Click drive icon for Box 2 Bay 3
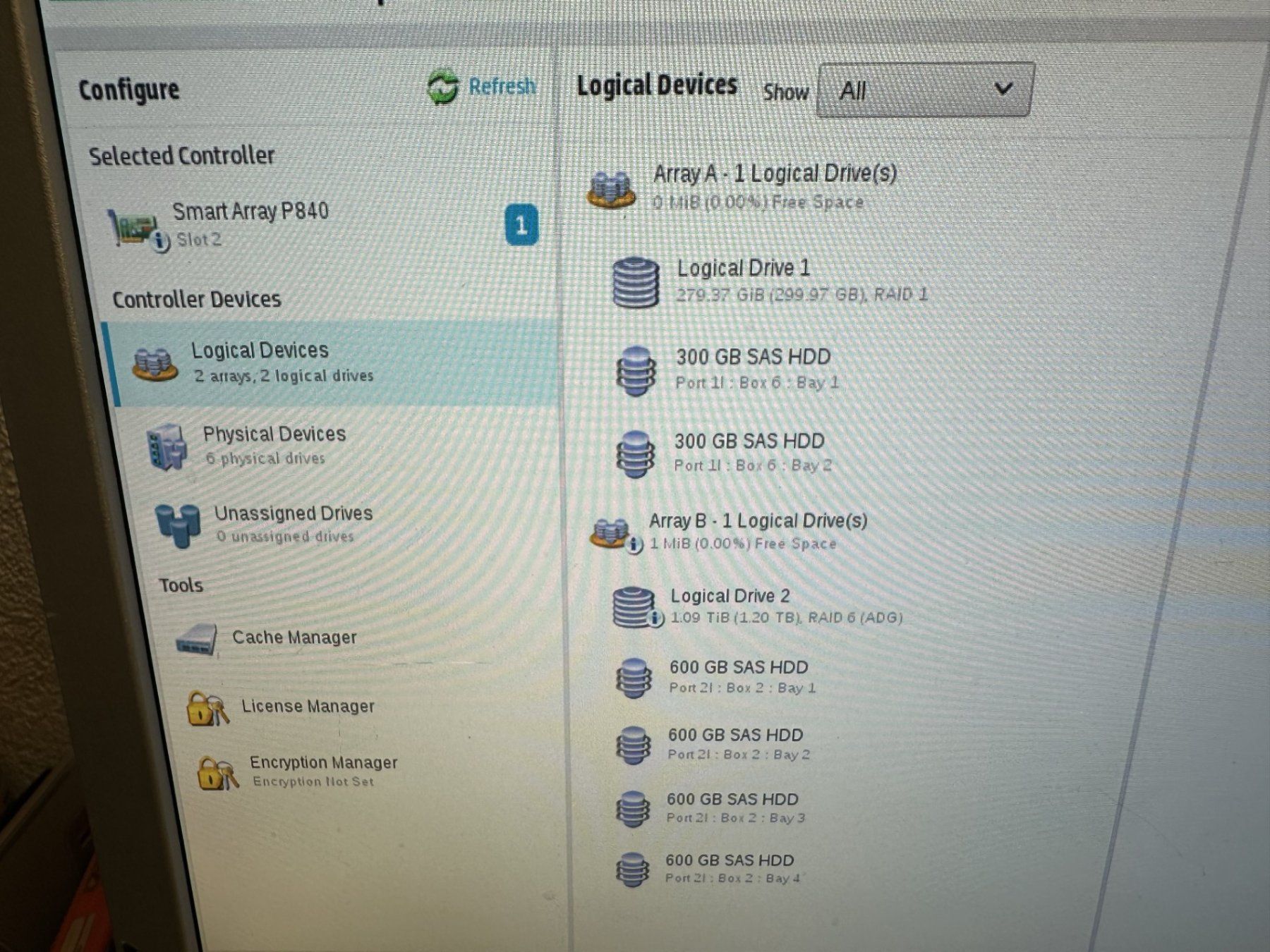The height and width of the screenshot is (952, 1270). click(633, 809)
